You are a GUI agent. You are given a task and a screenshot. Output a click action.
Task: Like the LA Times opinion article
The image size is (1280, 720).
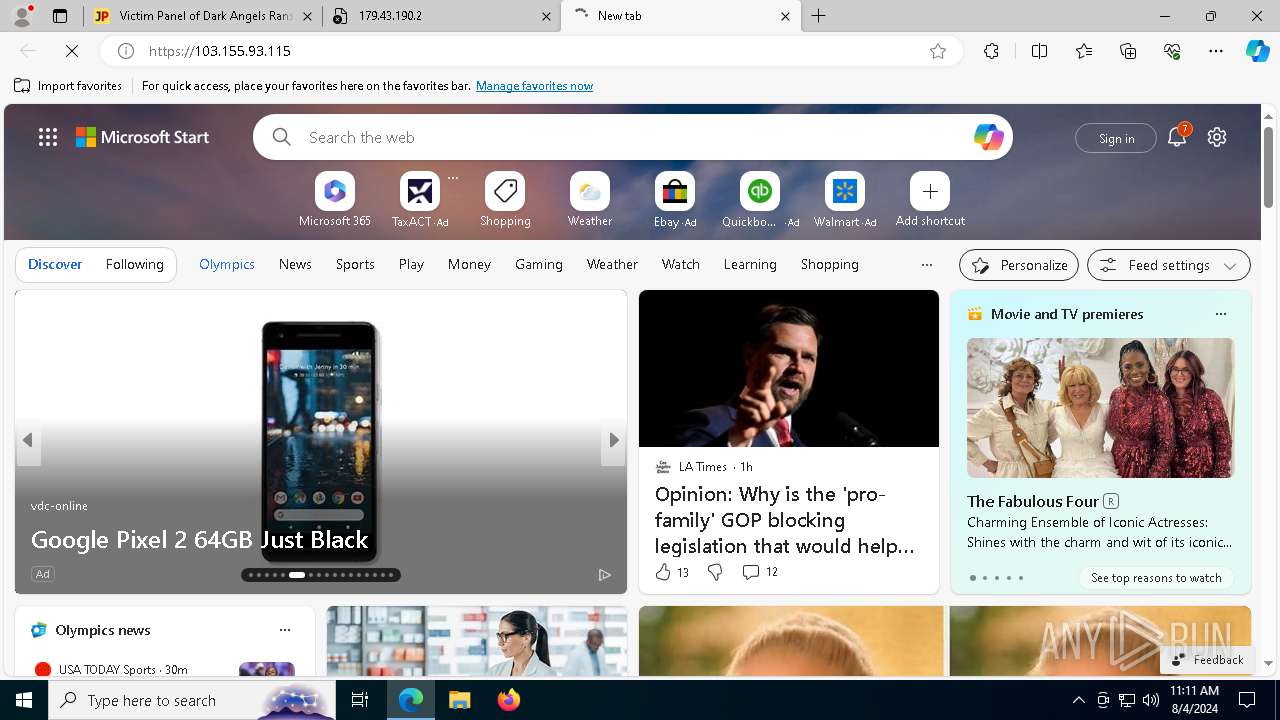click(x=672, y=572)
